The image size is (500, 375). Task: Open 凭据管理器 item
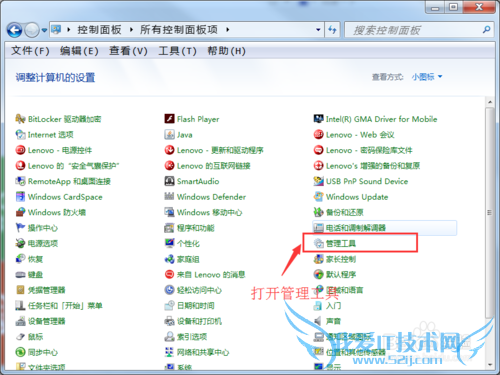pos(40,290)
